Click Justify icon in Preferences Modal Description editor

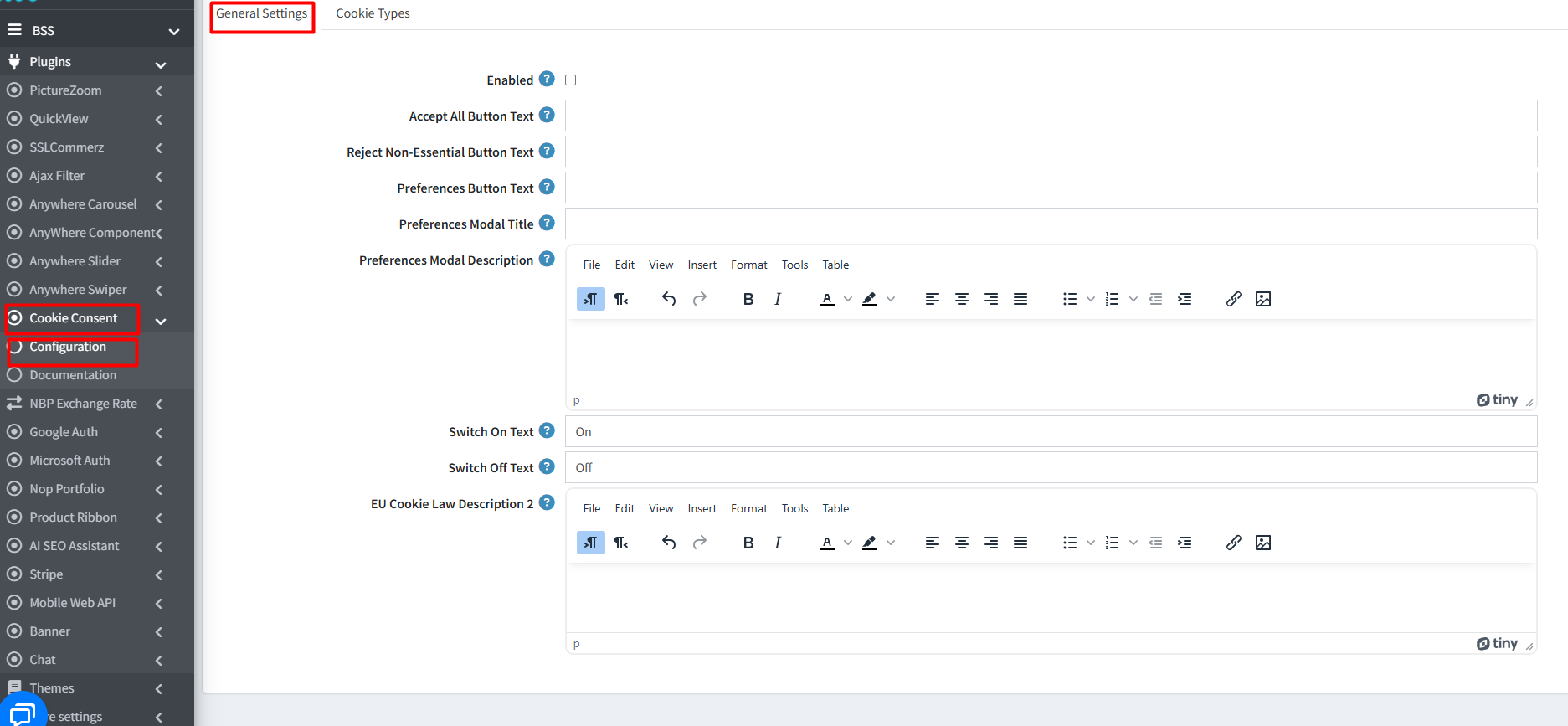click(x=1020, y=299)
